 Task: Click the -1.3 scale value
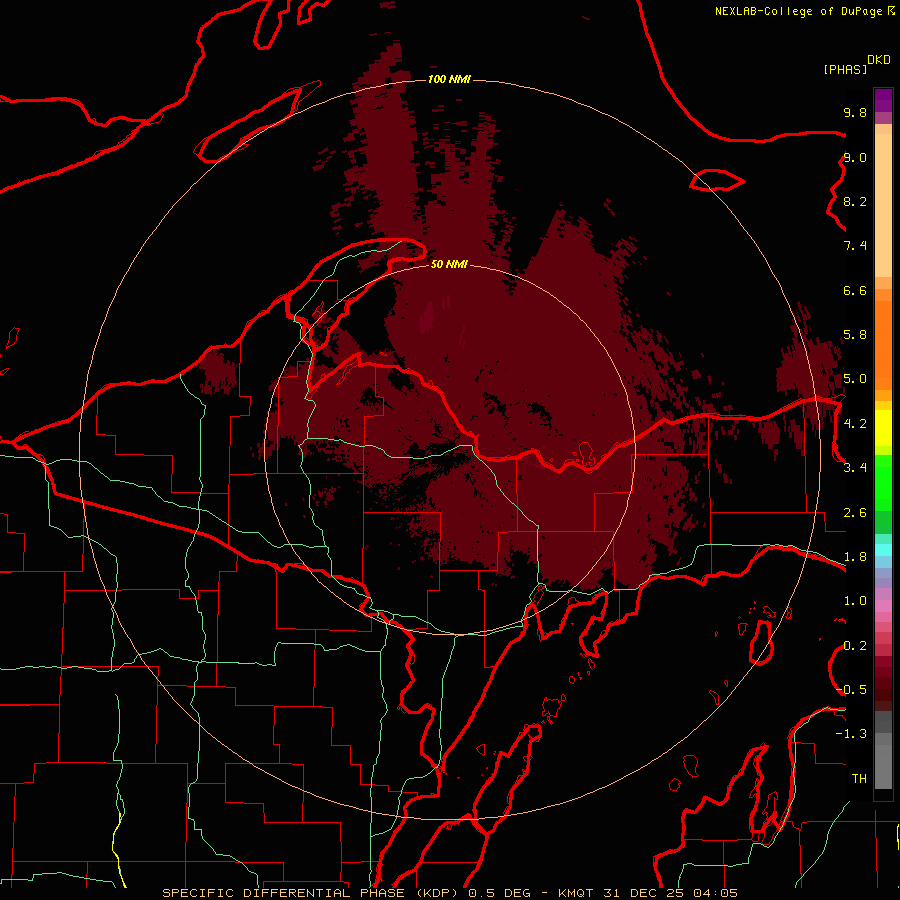[851, 734]
